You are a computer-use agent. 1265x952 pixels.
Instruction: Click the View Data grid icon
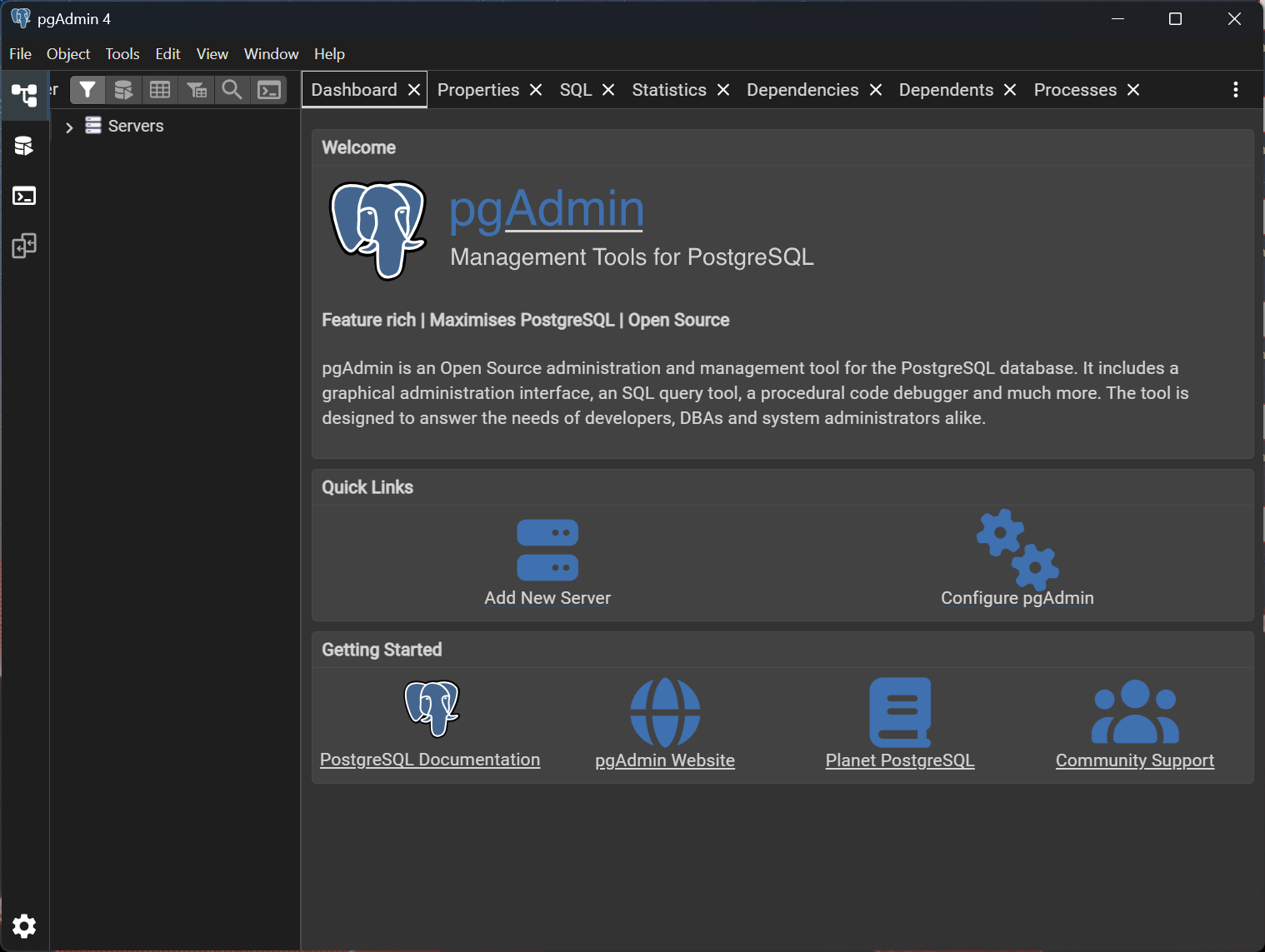[x=160, y=90]
